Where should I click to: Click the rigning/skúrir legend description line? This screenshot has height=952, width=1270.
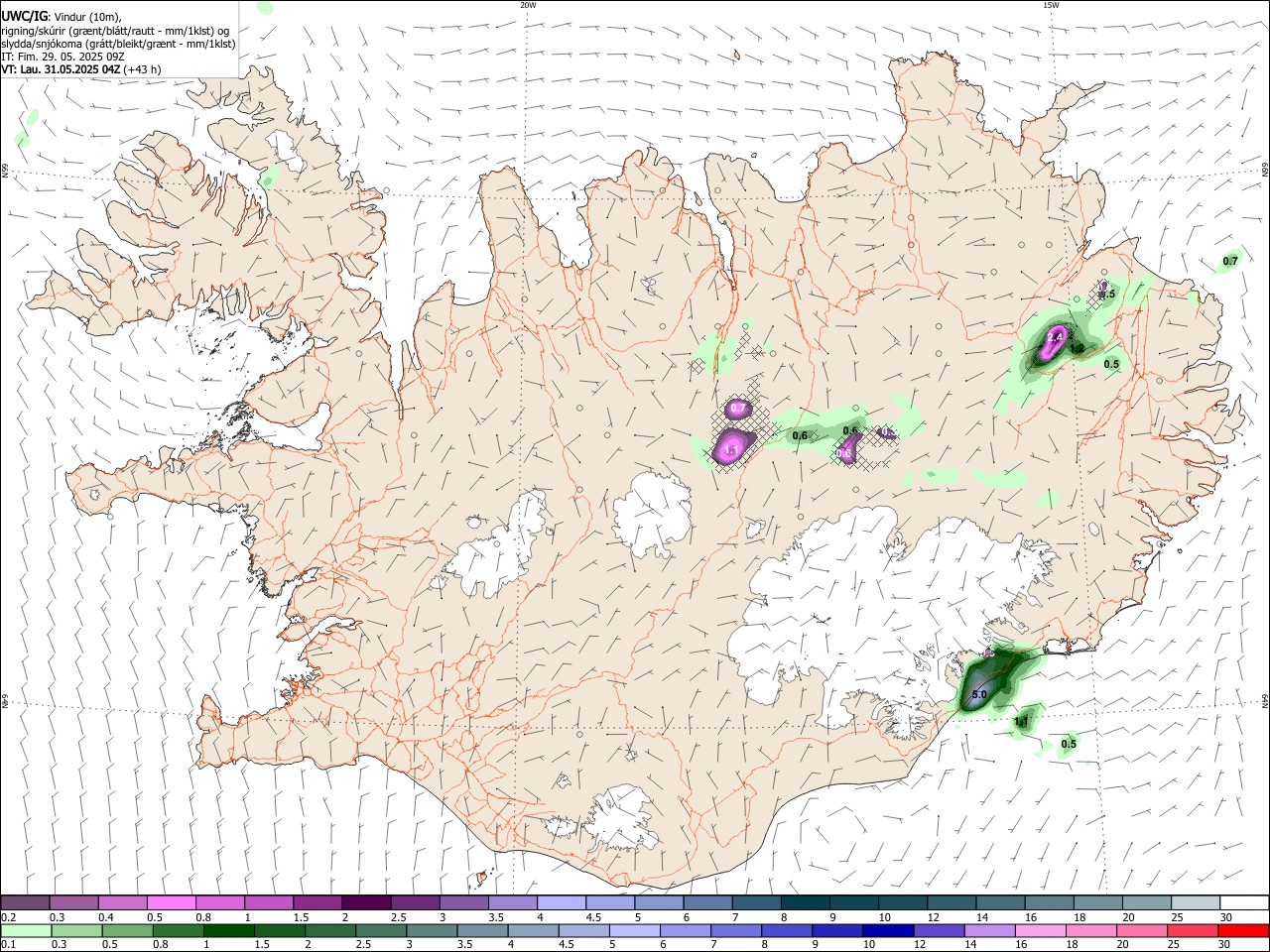coord(115,31)
